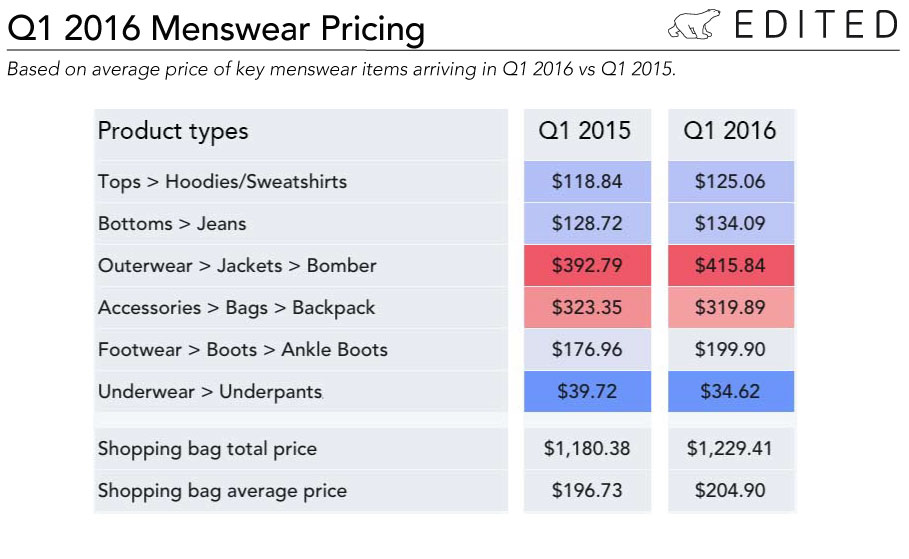Click the blue $39.72 underpants cell
Screen dimensions: 909x559
coord(587,391)
